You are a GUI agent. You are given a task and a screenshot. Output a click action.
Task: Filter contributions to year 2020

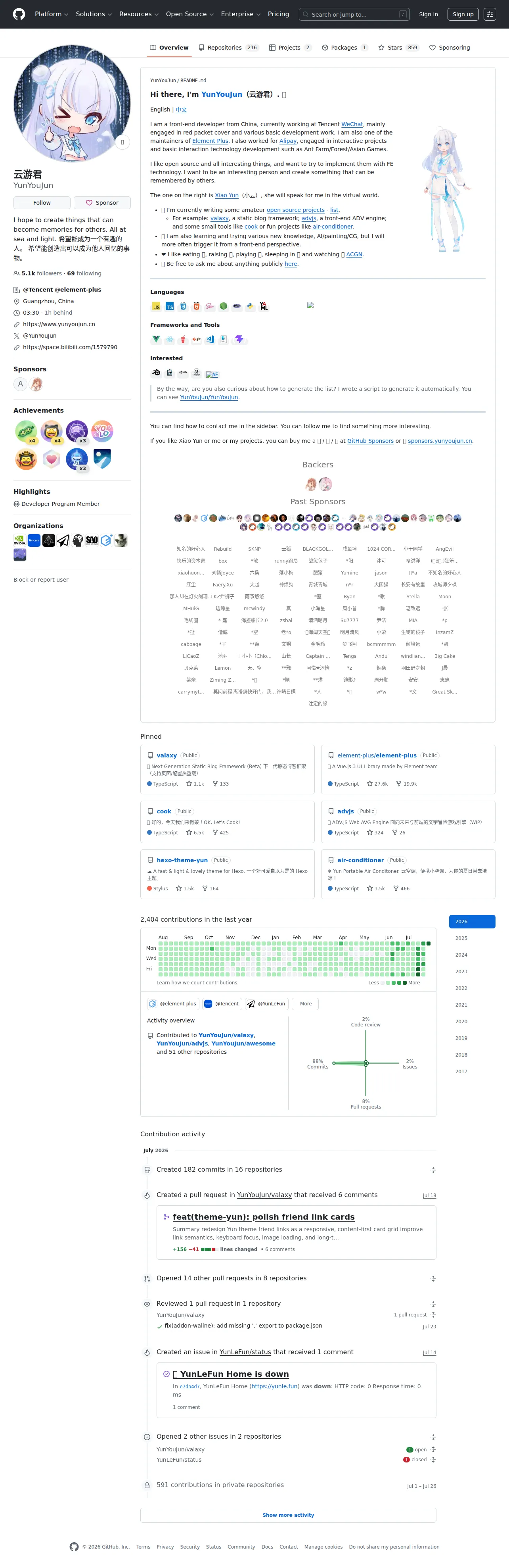pos(472,1021)
